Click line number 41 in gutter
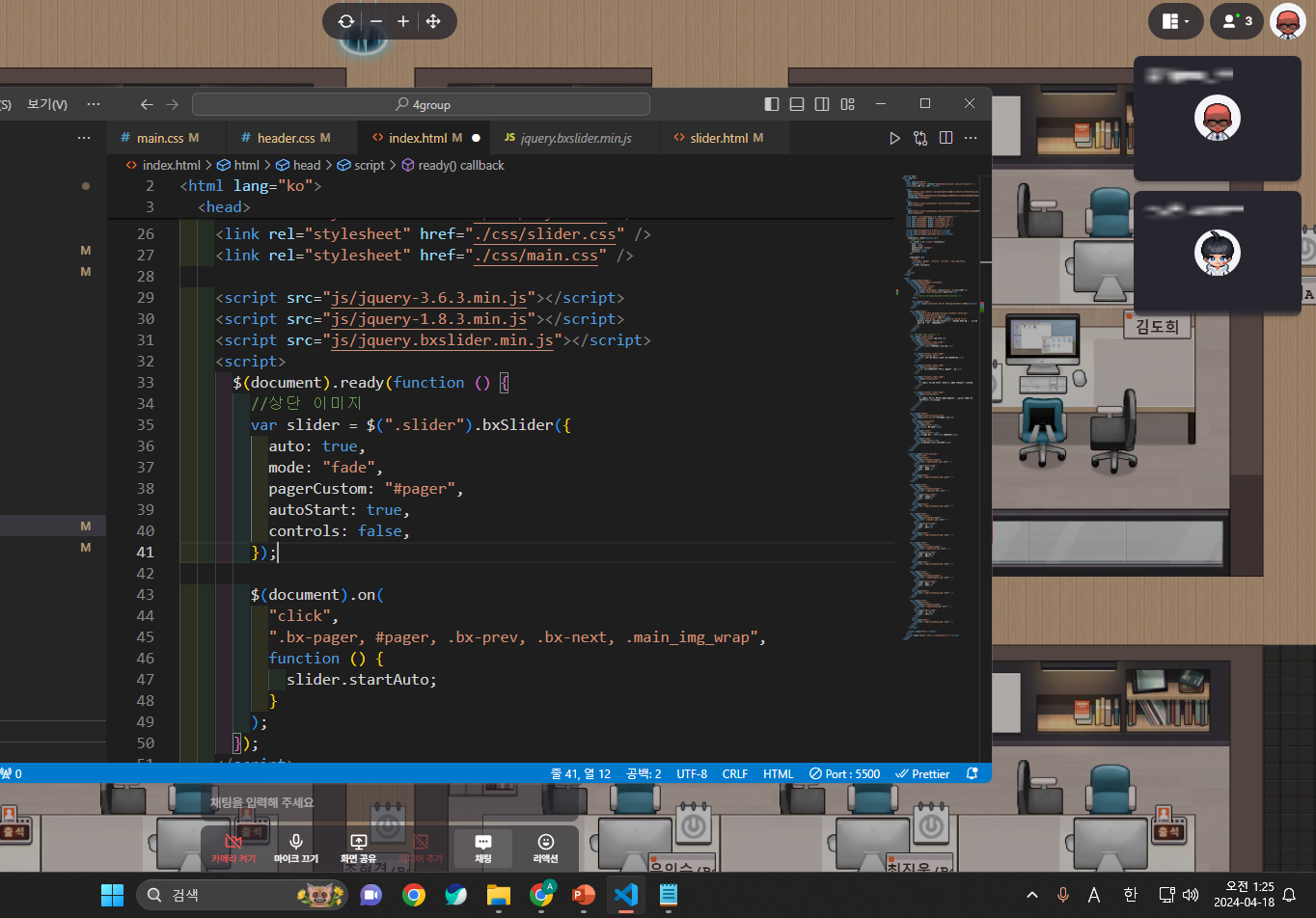Image resolution: width=1316 pixels, height=918 pixels. (x=145, y=552)
